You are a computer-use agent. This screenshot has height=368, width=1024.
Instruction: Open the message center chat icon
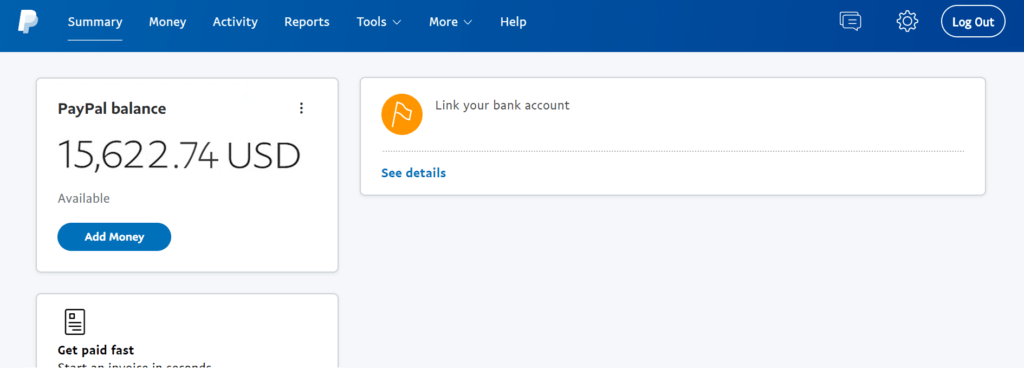[850, 22]
